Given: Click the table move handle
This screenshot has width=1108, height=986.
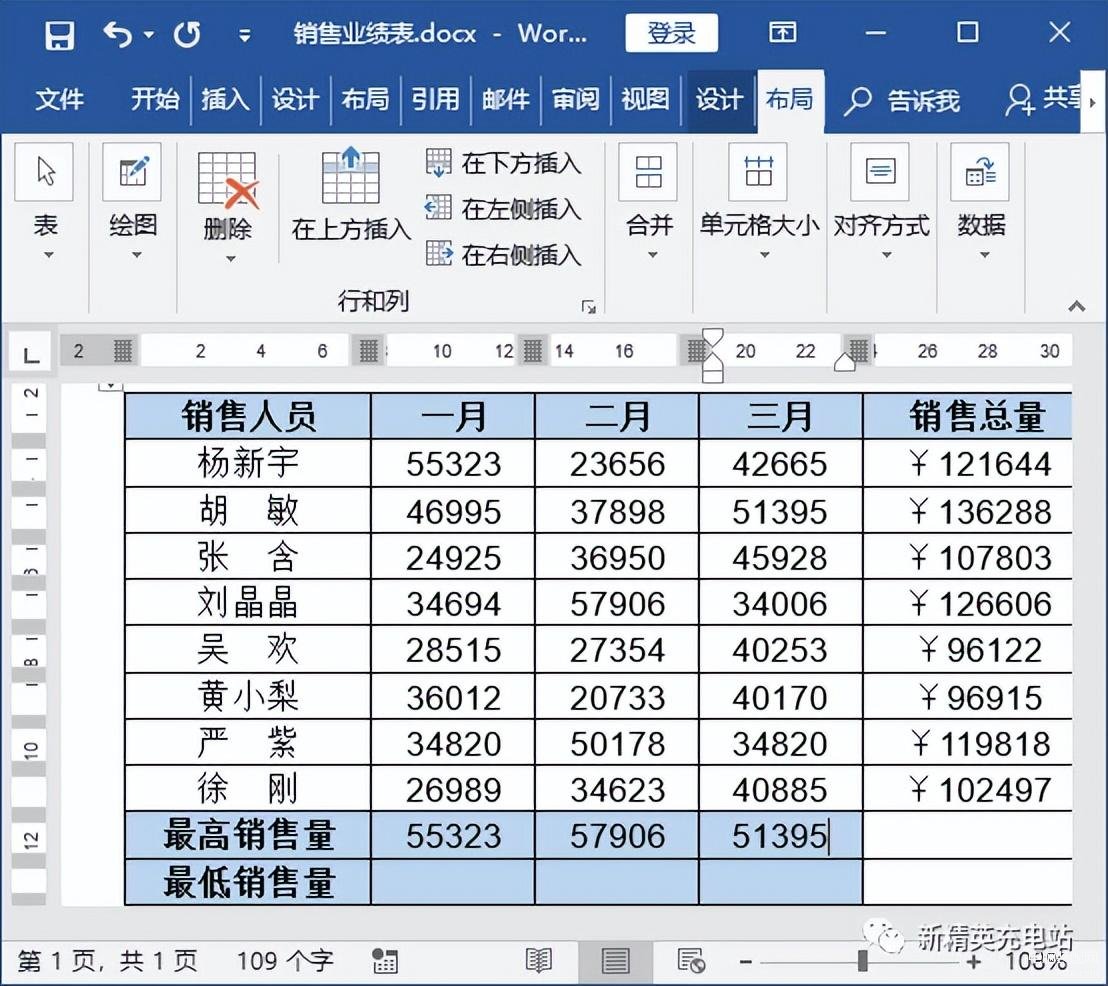Looking at the screenshot, I should tap(111, 386).
